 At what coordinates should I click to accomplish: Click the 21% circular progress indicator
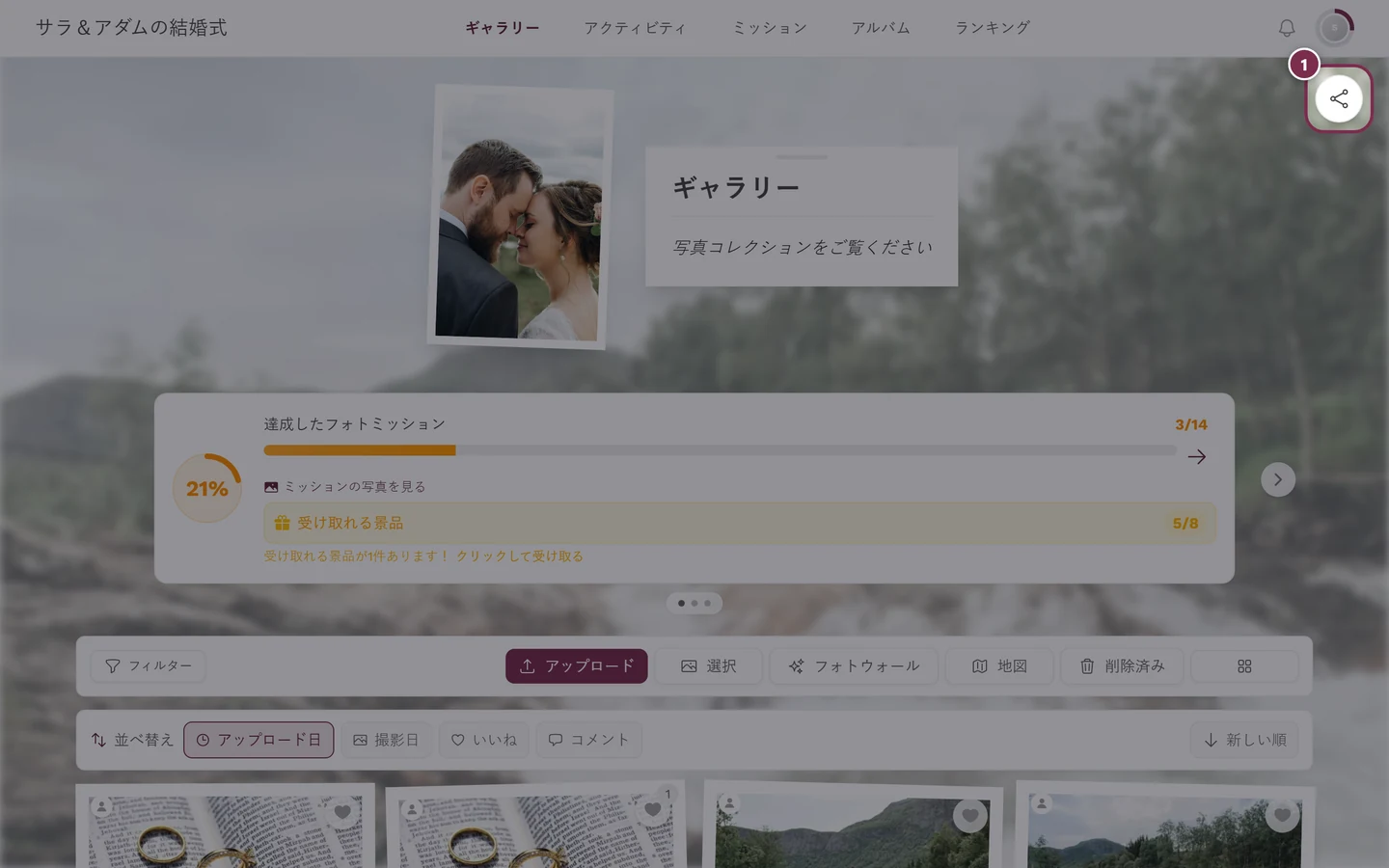pyautogui.click(x=207, y=488)
